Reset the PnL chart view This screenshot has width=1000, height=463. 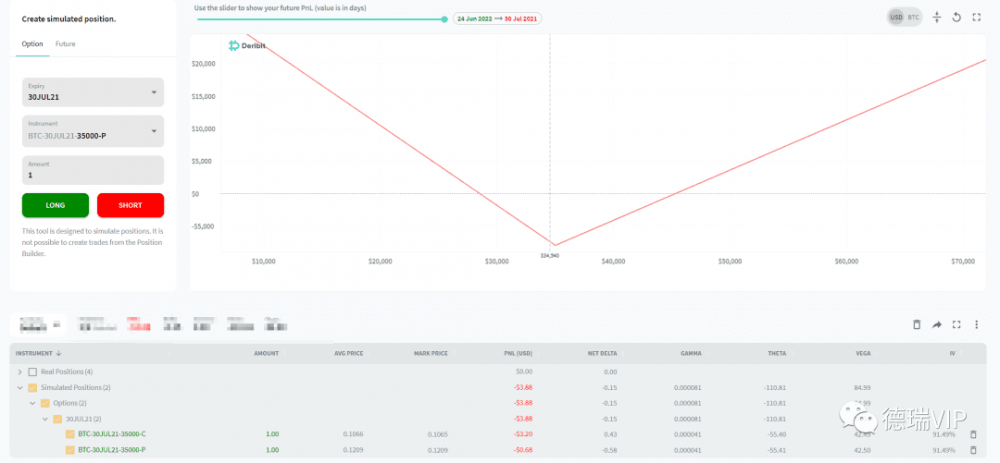(x=957, y=17)
